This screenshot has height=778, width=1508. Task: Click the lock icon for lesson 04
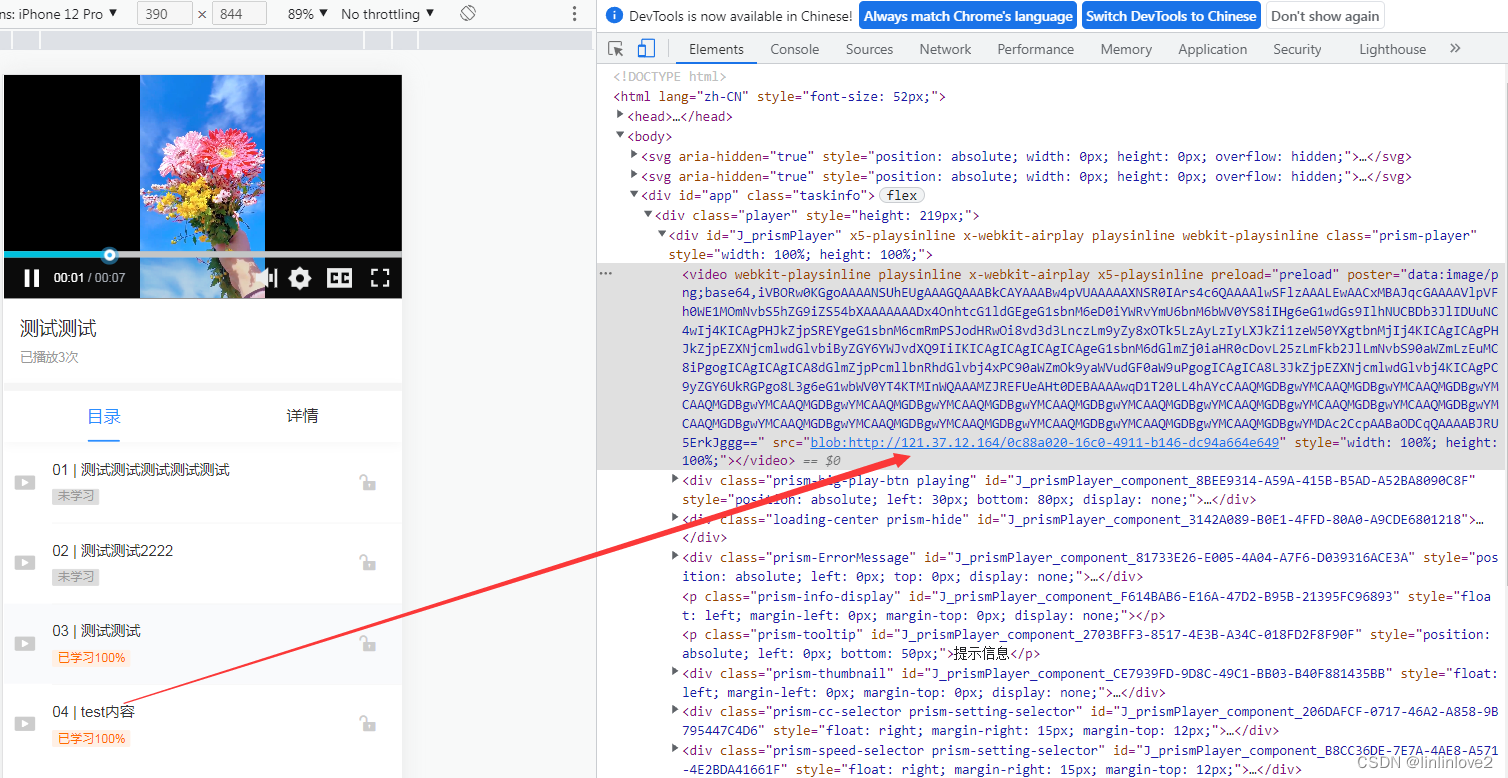[368, 724]
